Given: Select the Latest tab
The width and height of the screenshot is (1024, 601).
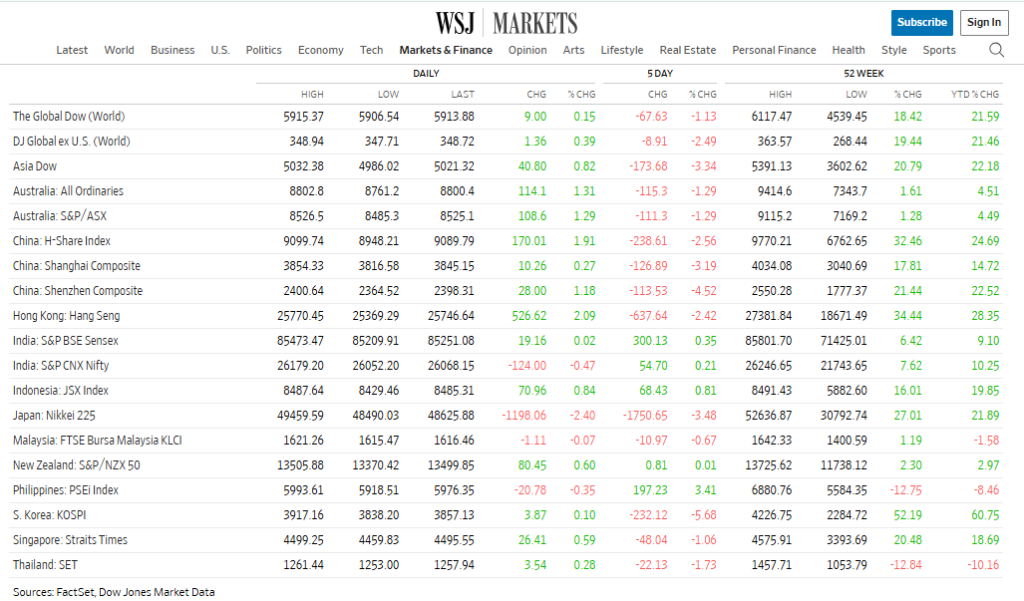Looking at the screenshot, I should [72, 49].
